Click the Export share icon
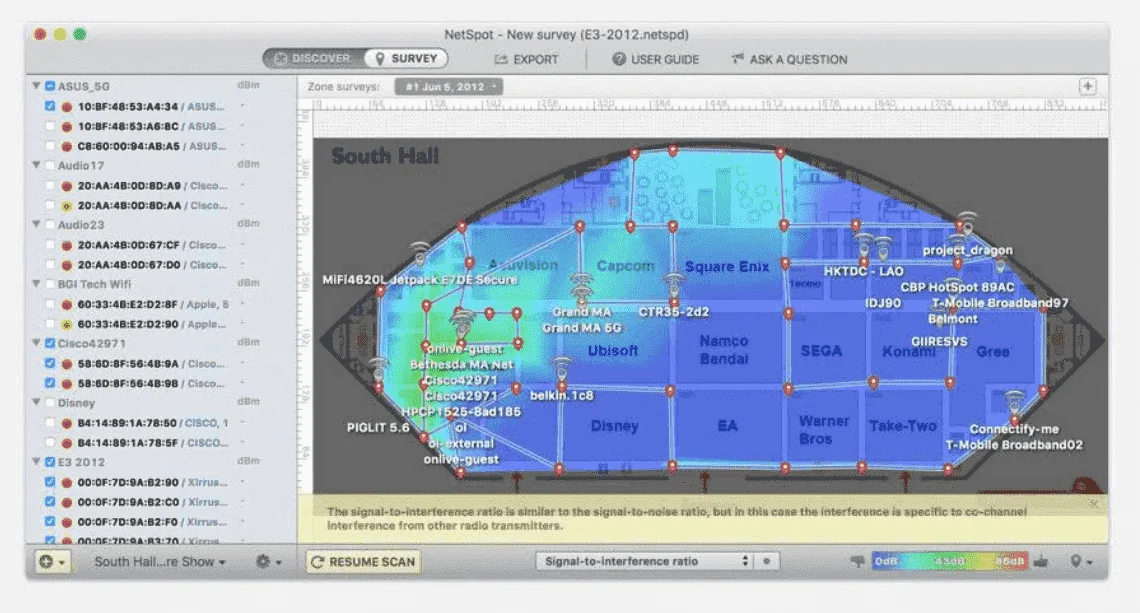This screenshot has width=1140, height=613. pos(500,59)
